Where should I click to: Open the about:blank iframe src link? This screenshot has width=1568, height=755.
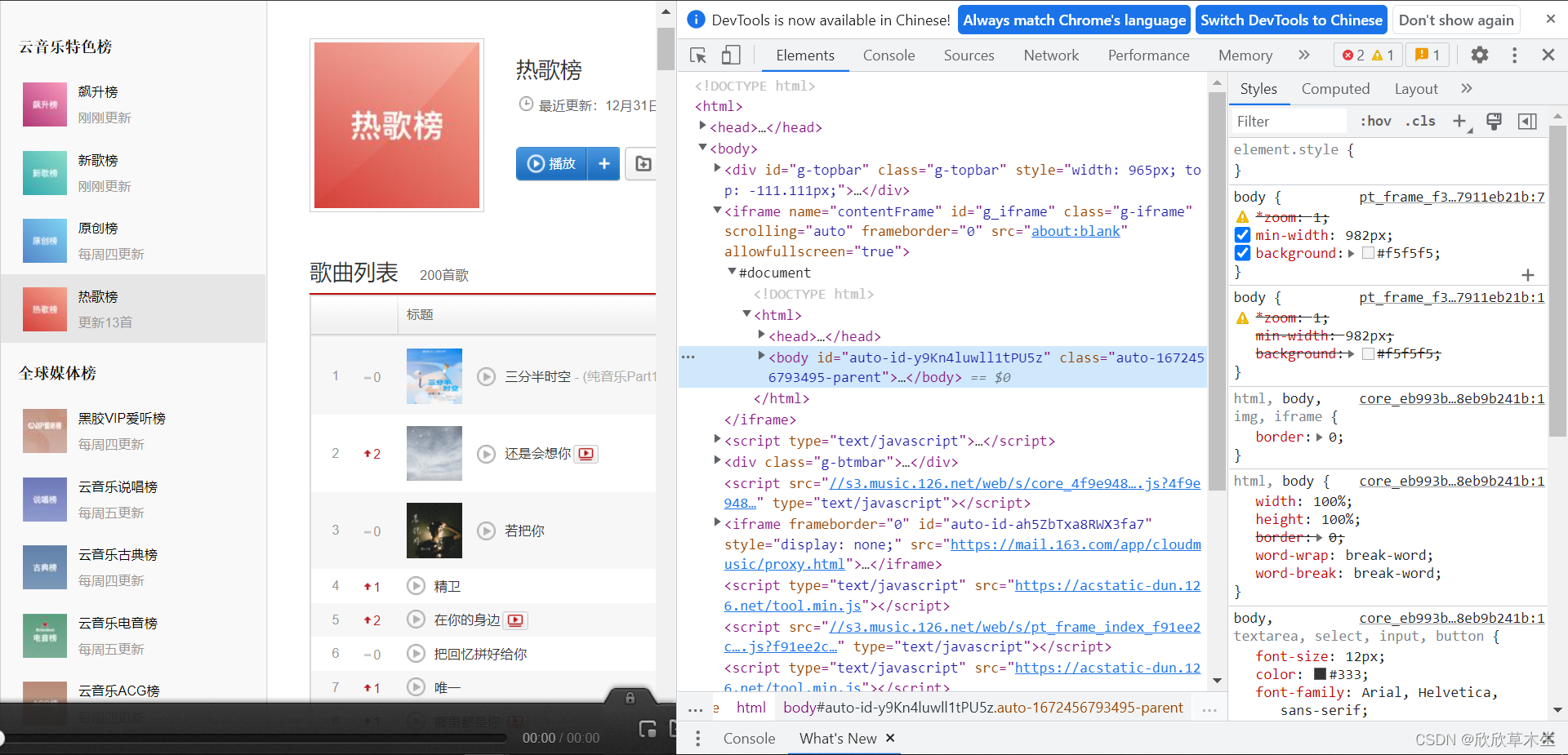1076,231
